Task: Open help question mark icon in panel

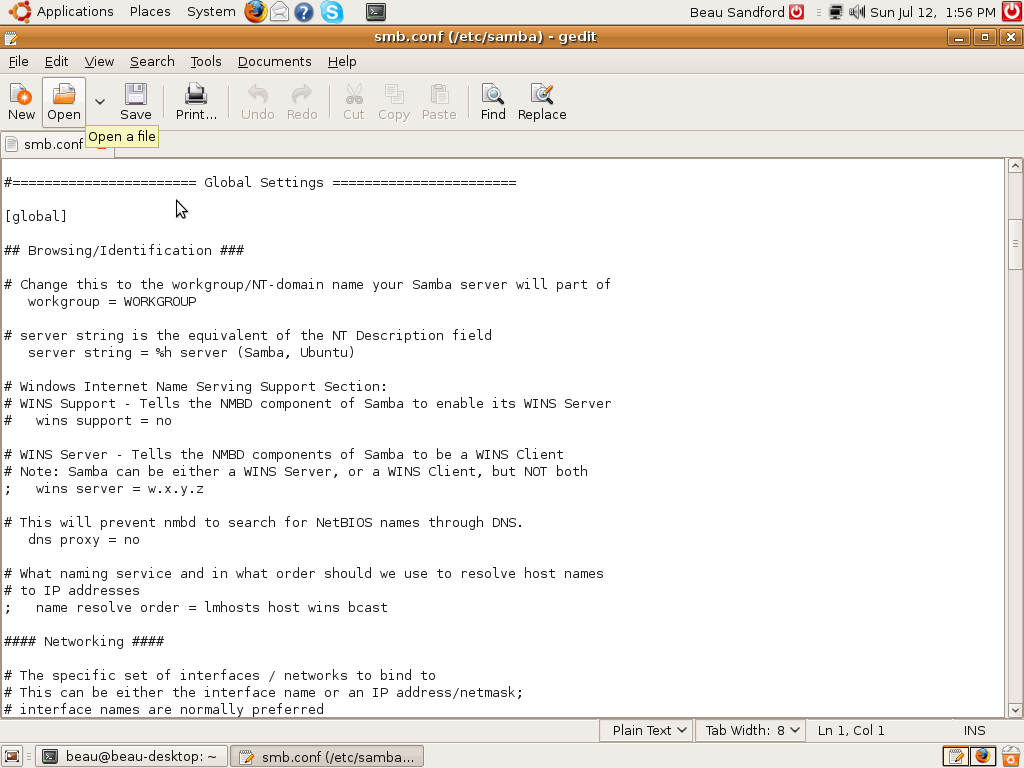Action: point(304,12)
